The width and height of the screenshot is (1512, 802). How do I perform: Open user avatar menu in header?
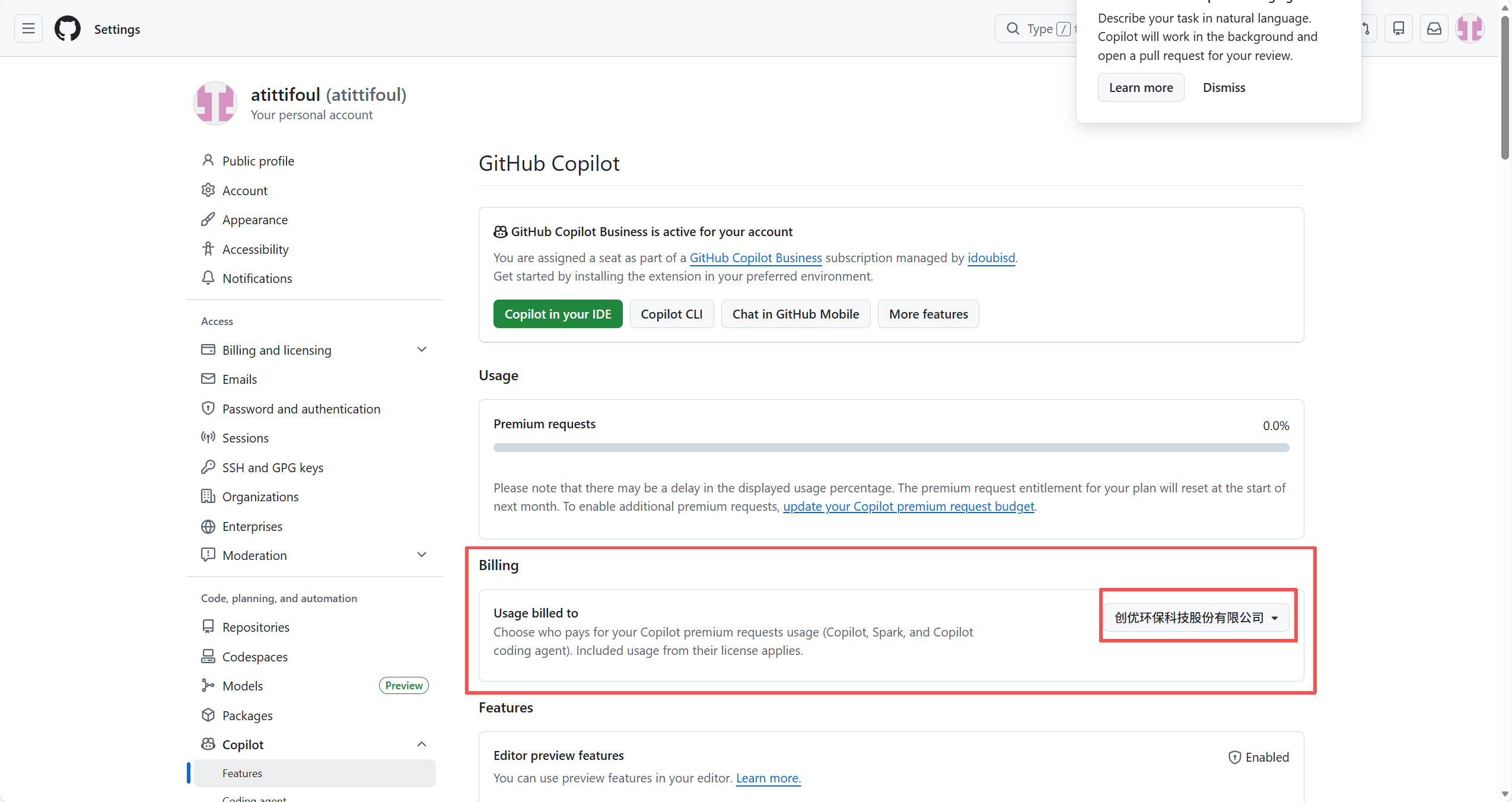(1469, 28)
